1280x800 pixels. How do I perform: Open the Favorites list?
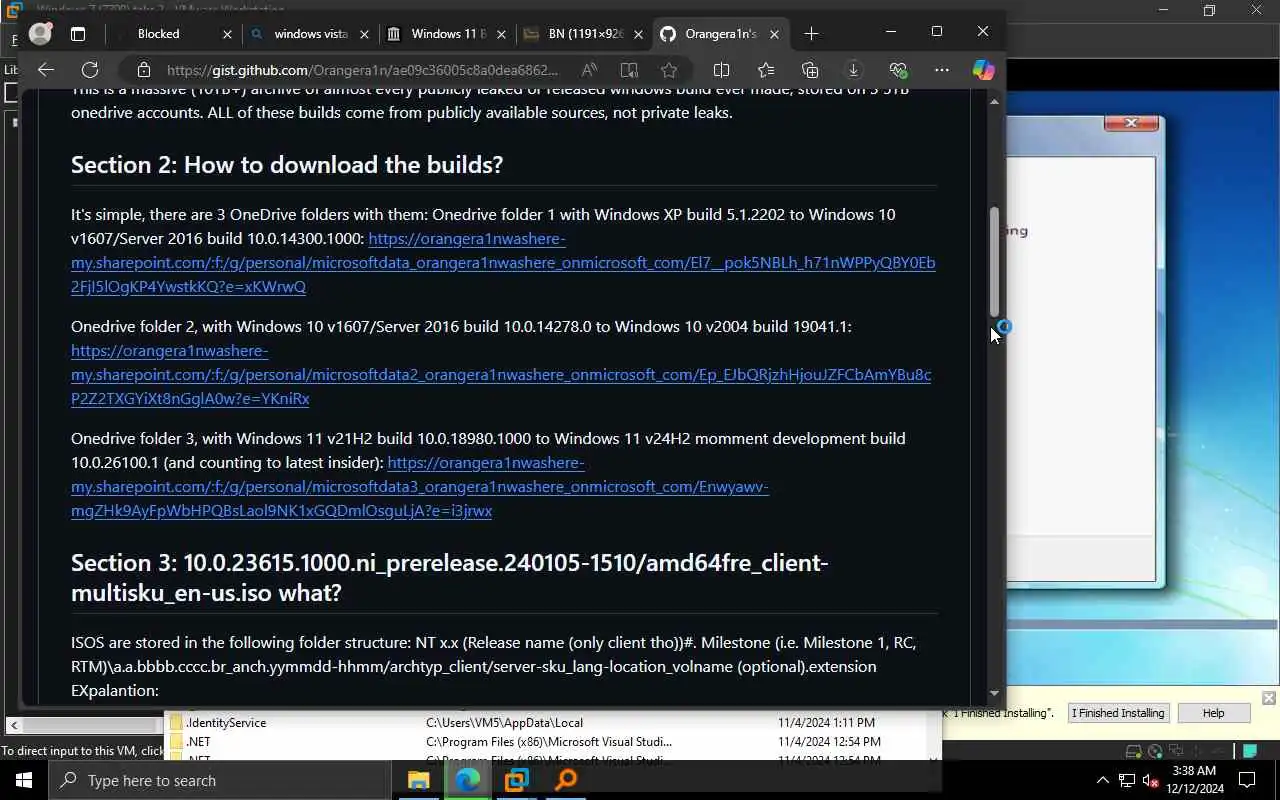[x=766, y=70]
